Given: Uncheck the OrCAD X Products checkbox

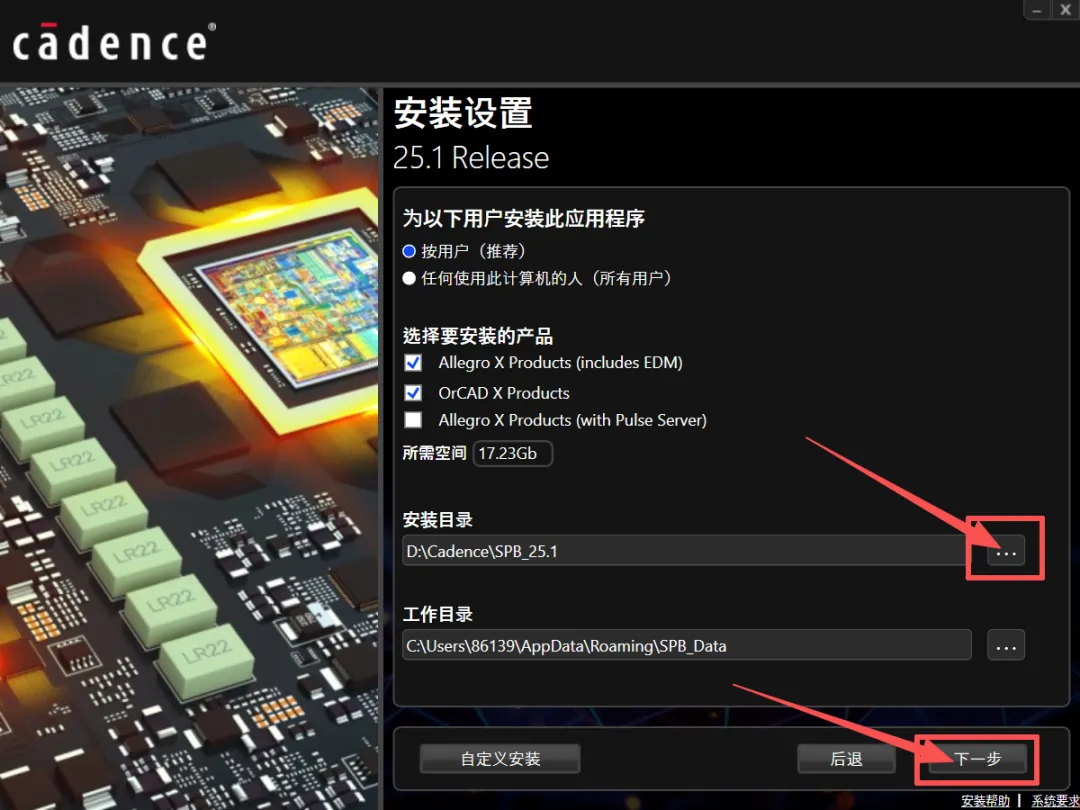Looking at the screenshot, I should pyautogui.click(x=413, y=393).
